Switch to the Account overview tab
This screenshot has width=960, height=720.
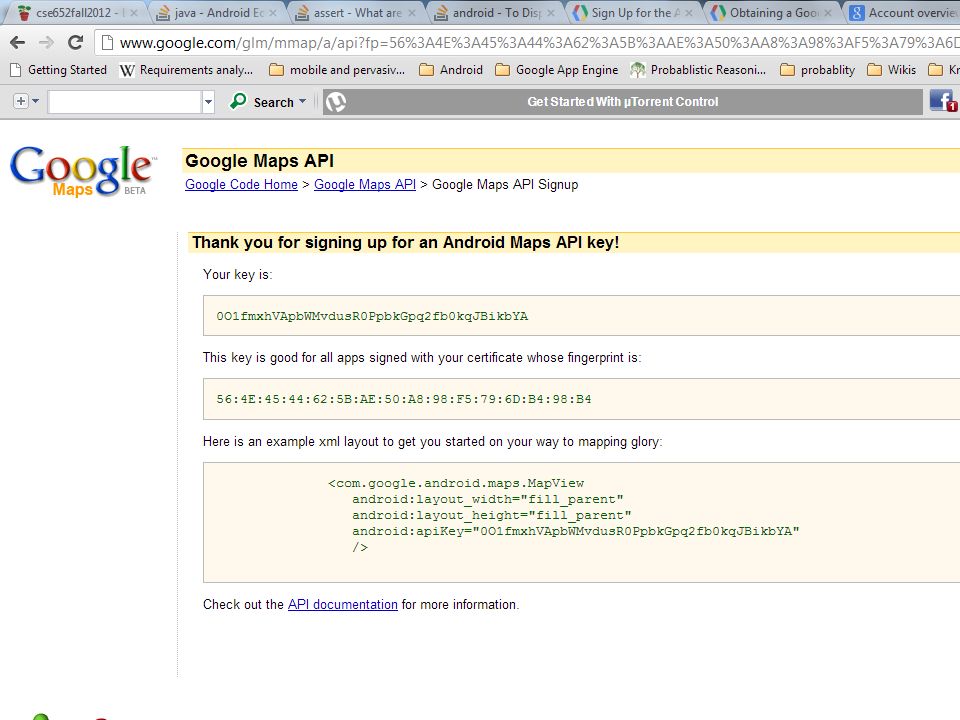(x=905, y=13)
